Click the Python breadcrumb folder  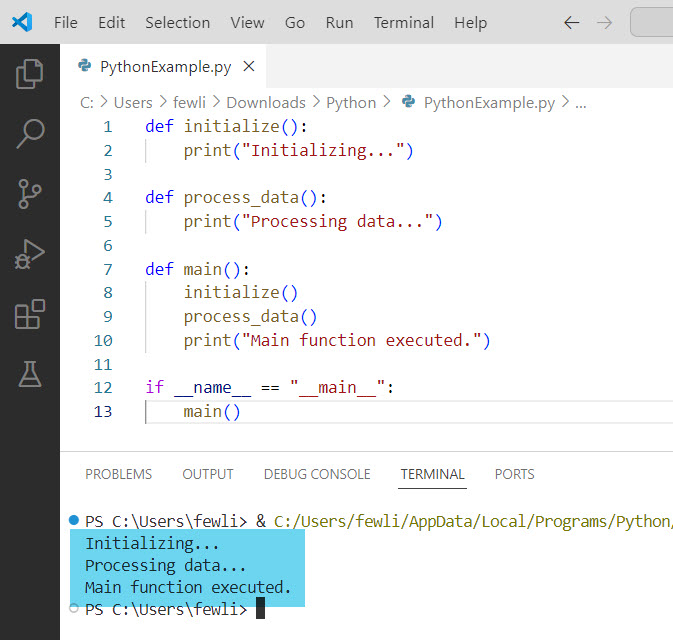pyautogui.click(x=351, y=103)
